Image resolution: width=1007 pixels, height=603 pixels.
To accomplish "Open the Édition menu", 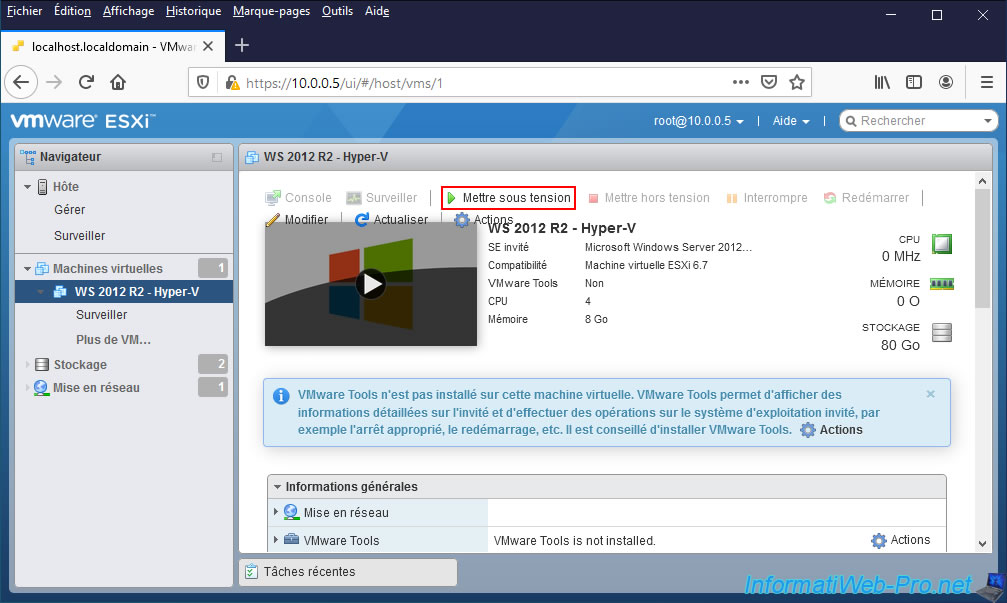I will click(x=72, y=11).
